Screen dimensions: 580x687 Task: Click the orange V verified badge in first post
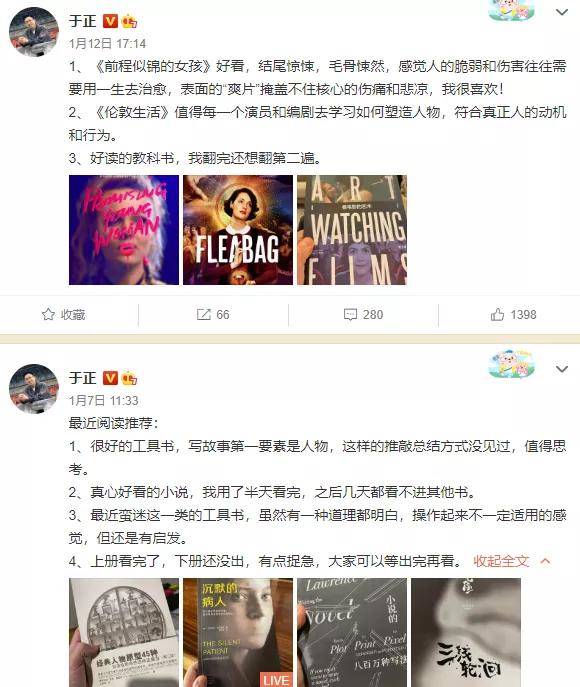[110, 21]
